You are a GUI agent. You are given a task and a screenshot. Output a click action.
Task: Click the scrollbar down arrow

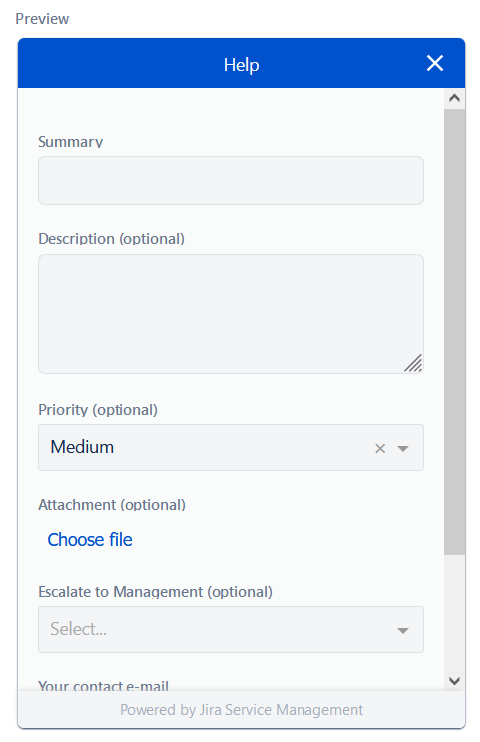pyautogui.click(x=454, y=680)
